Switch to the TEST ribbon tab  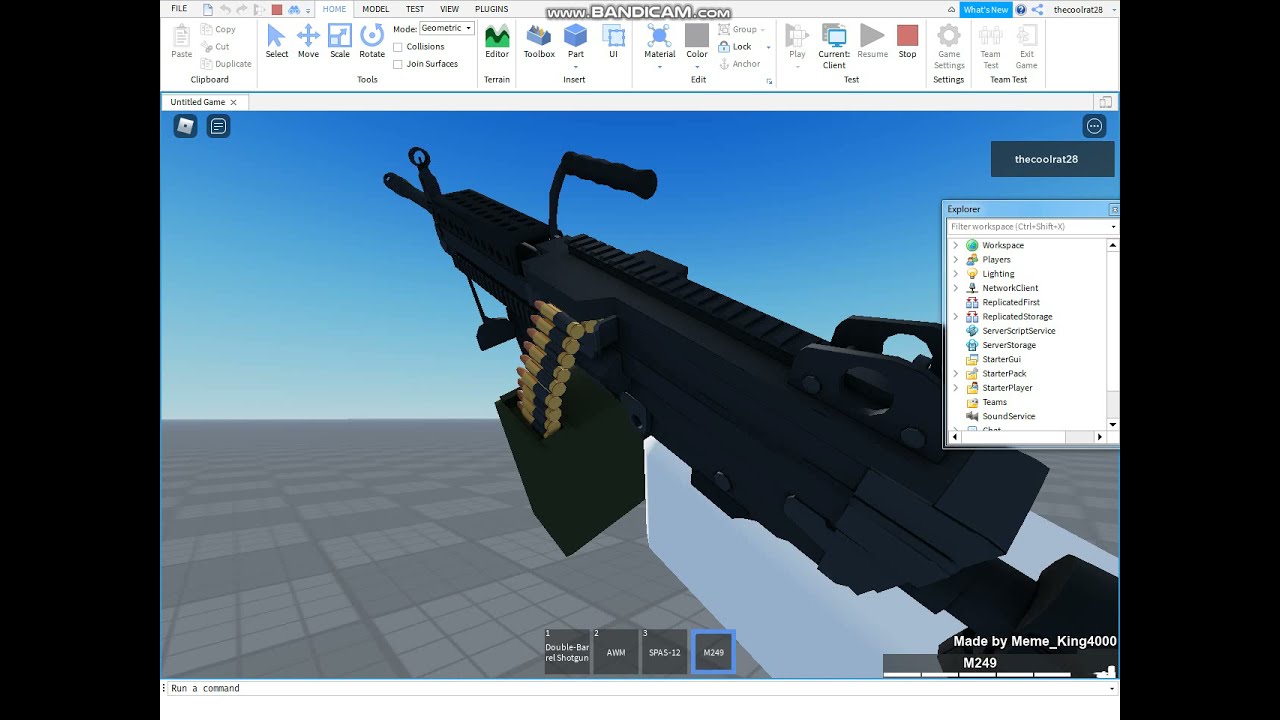pos(415,9)
